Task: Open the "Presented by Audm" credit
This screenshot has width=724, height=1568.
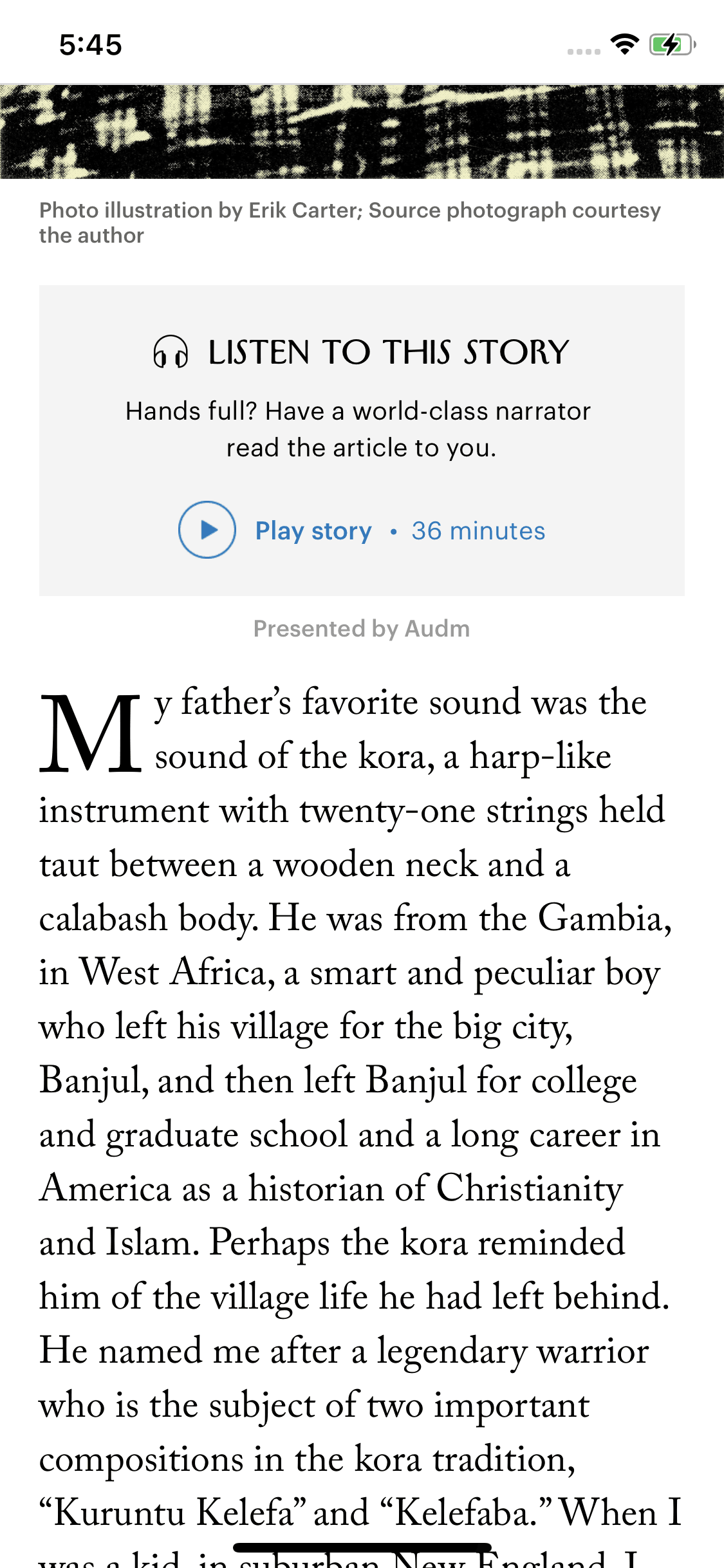Action: pos(362,628)
